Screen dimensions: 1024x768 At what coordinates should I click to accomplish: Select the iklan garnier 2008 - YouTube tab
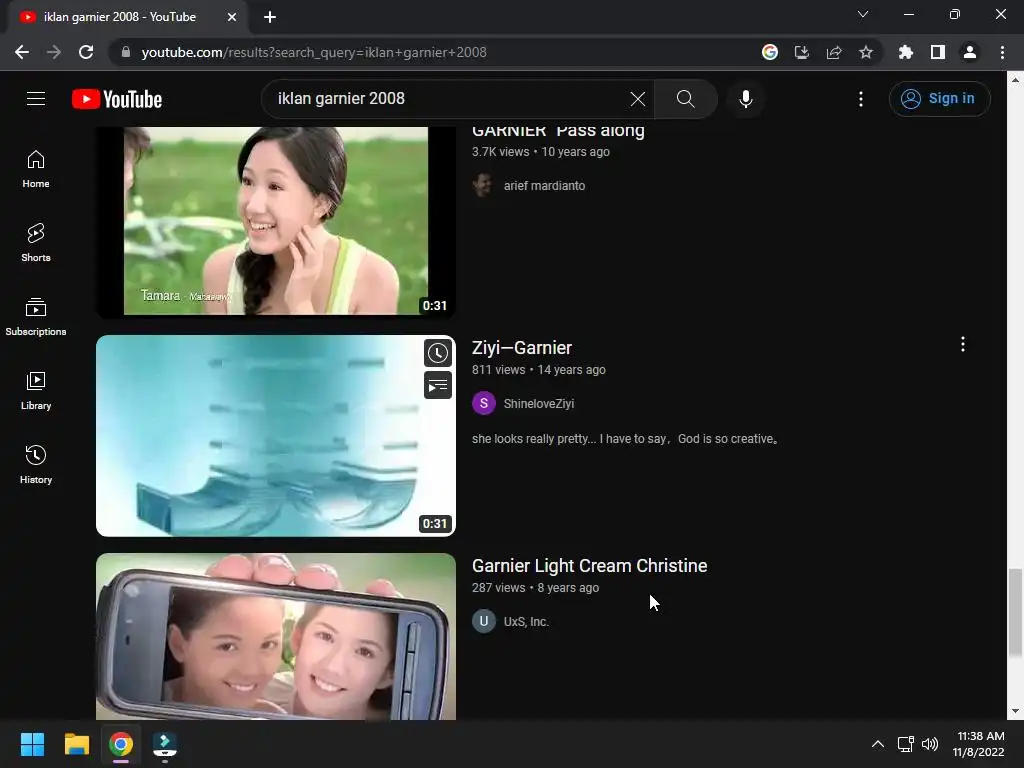pyautogui.click(x=120, y=17)
